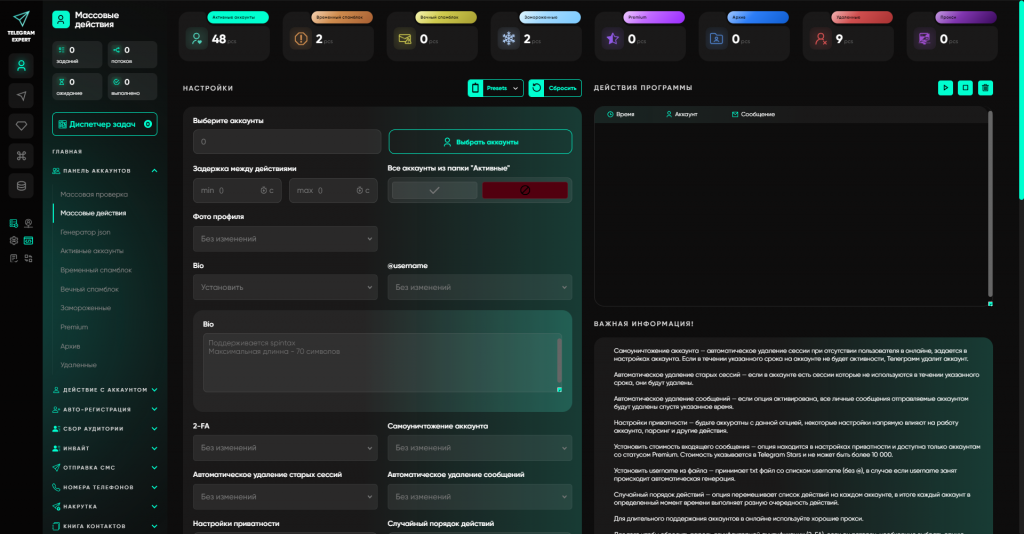The width and height of the screenshot is (1024, 534).
Task: Go to Генератор json menu item
Action: point(85,232)
